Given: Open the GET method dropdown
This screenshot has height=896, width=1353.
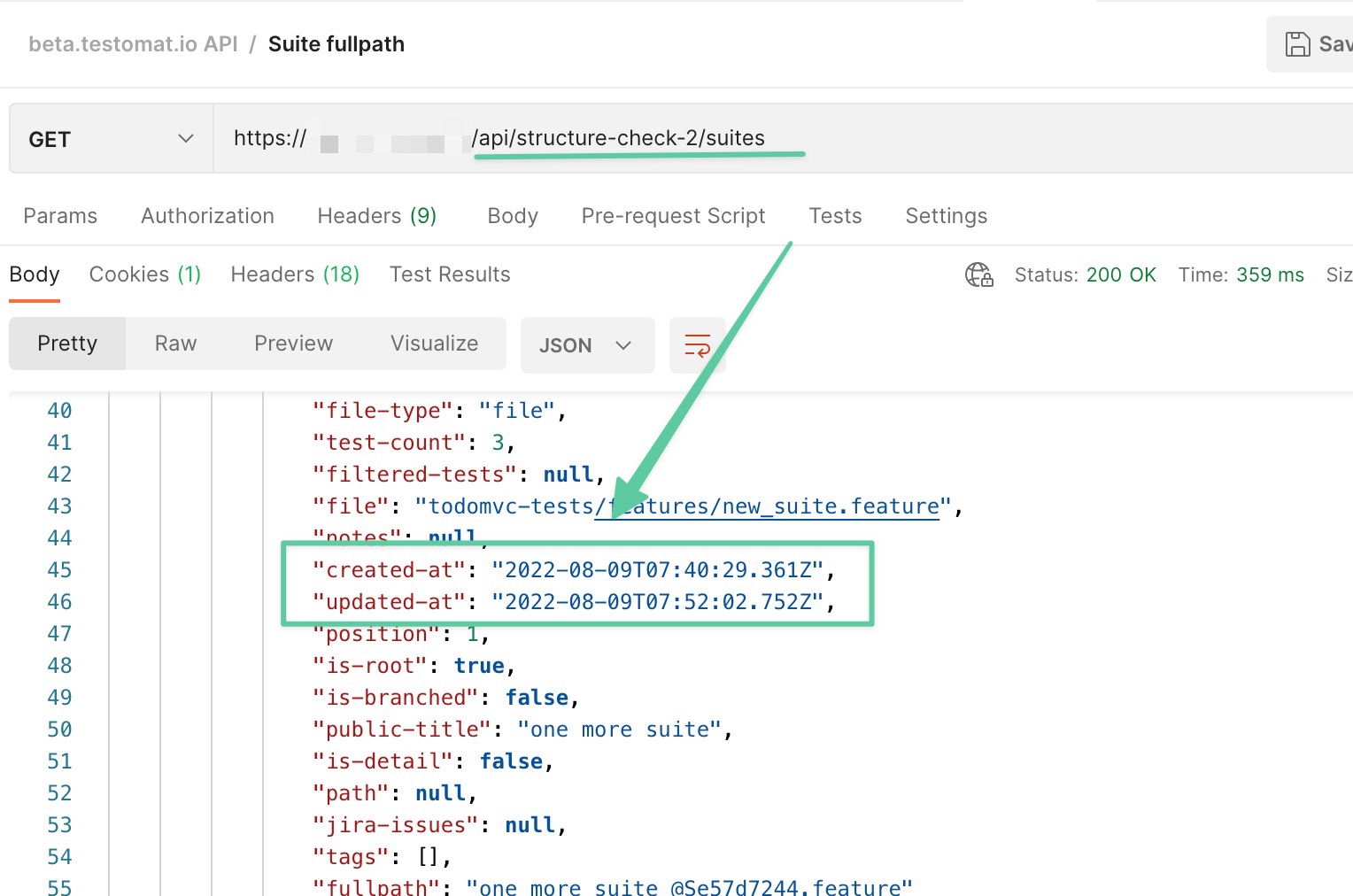Looking at the screenshot, I should 112,139.
